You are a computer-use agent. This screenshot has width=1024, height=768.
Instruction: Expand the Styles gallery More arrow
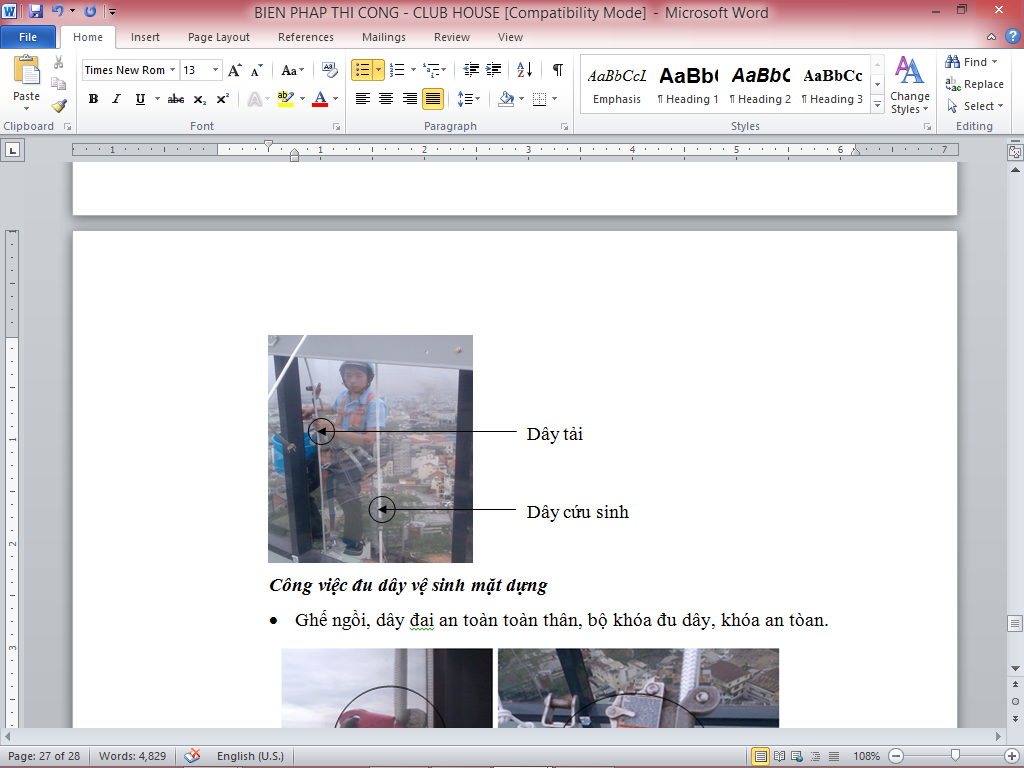878,105
